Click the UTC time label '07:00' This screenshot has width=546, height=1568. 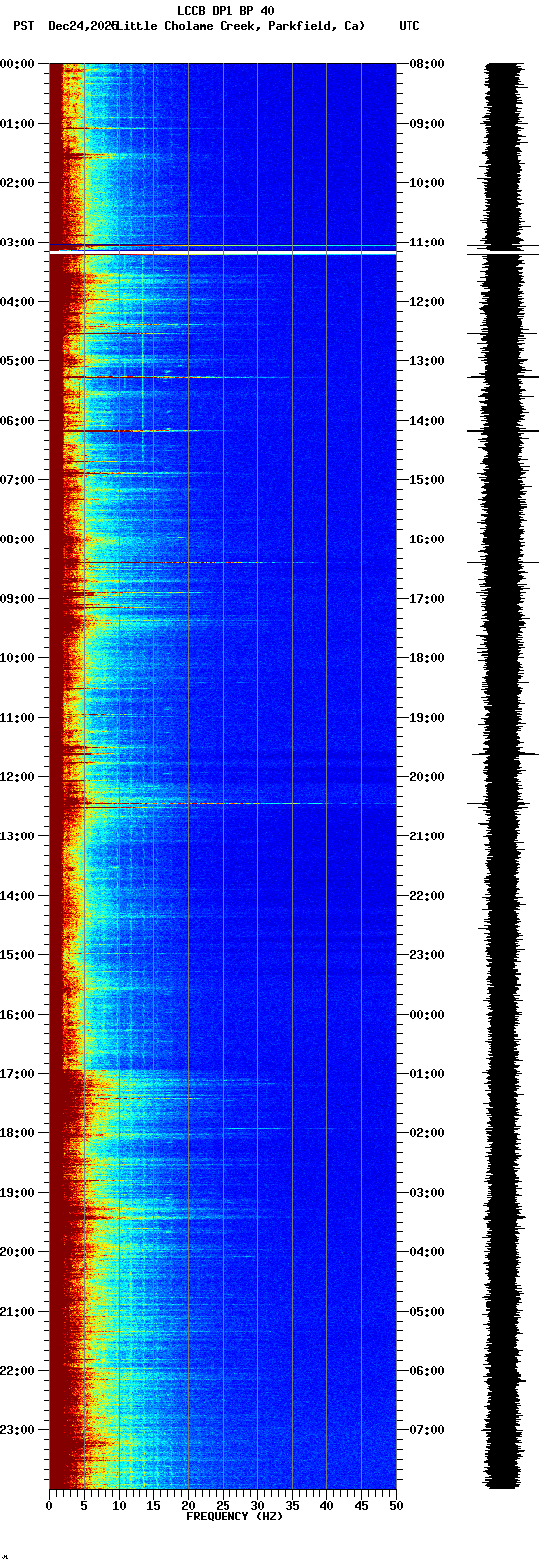pos(428,1430)
